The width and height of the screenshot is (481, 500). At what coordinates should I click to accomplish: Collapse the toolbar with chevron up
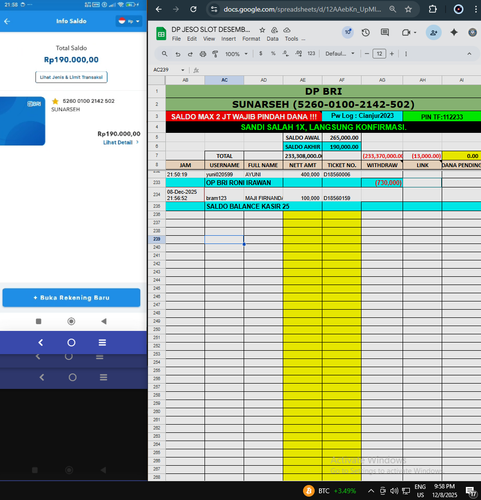click(x=469, y=54)
